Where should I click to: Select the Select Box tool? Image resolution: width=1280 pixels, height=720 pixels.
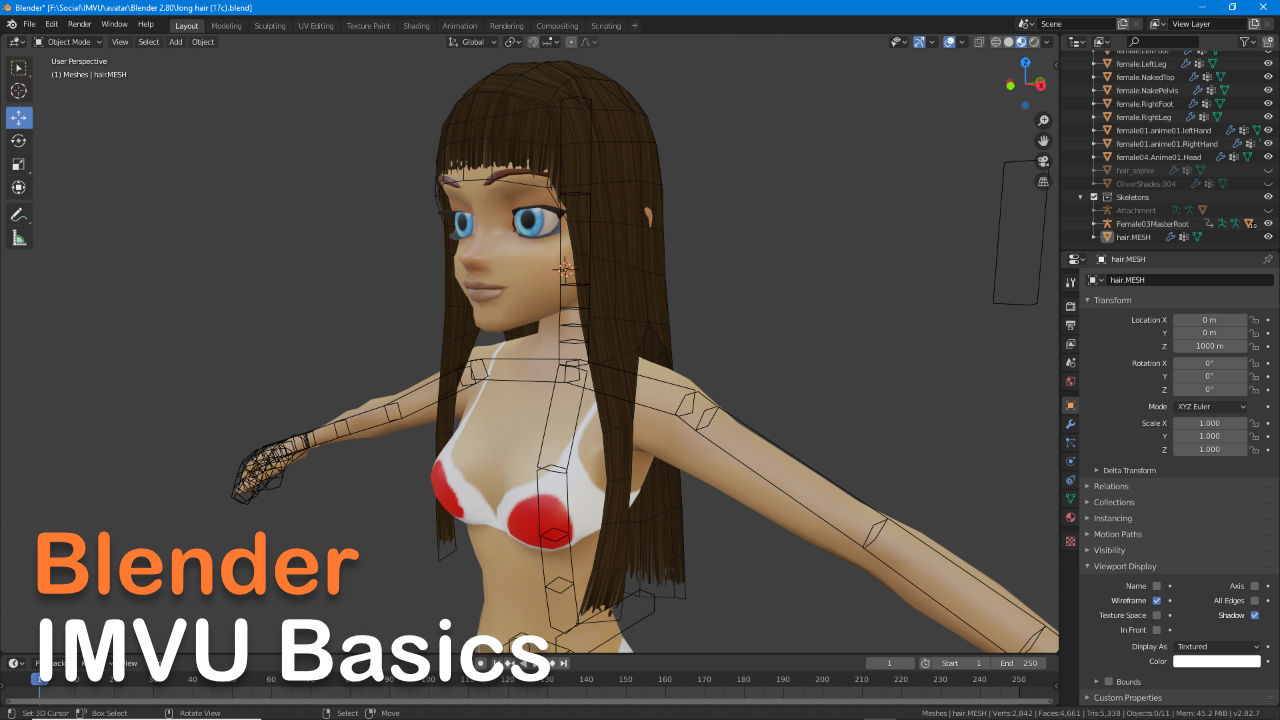pos(19,68)
